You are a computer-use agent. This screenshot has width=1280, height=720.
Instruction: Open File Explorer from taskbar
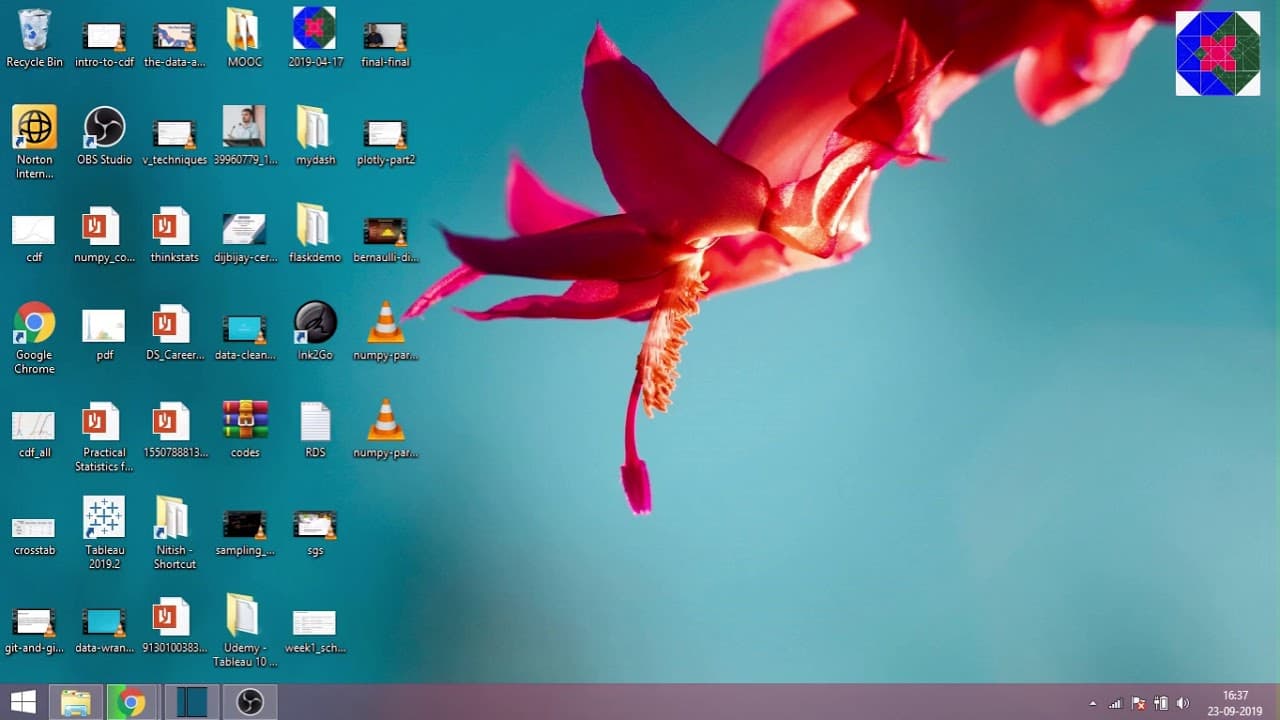click(76, 702)
